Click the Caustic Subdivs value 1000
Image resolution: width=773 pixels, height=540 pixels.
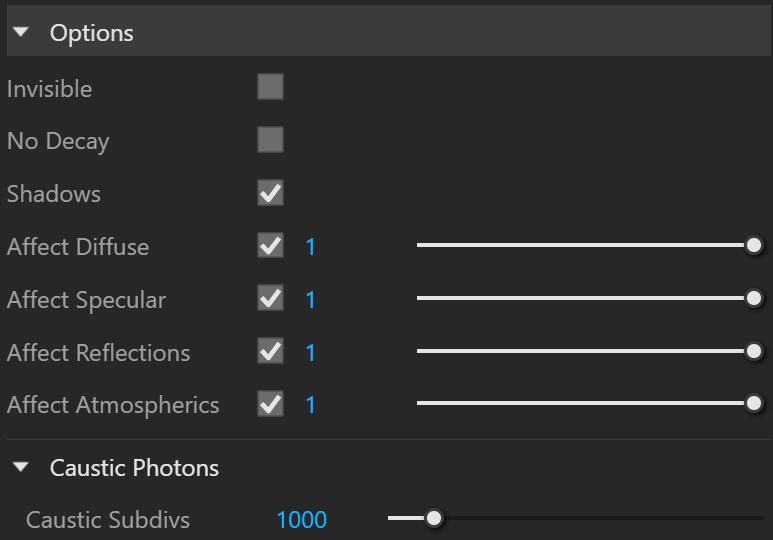[x=301, y=520]
